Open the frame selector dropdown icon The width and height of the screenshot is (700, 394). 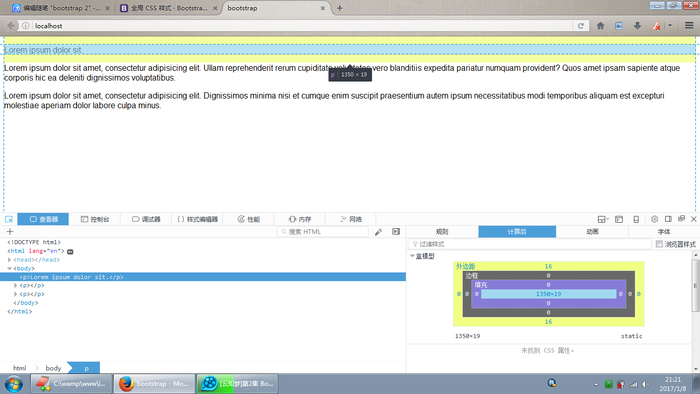[603, 219]
